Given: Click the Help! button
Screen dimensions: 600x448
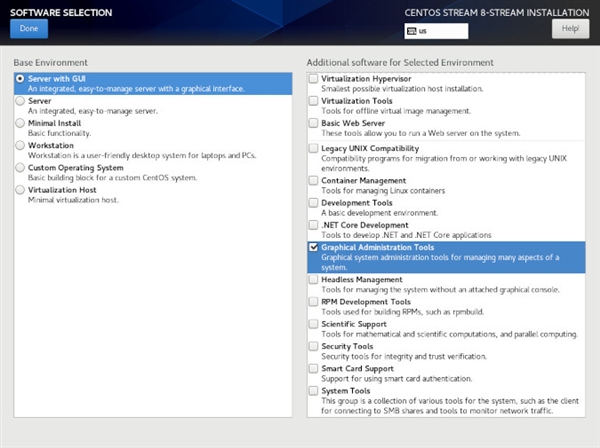Looking at the screenshot, I should point(570,29).
